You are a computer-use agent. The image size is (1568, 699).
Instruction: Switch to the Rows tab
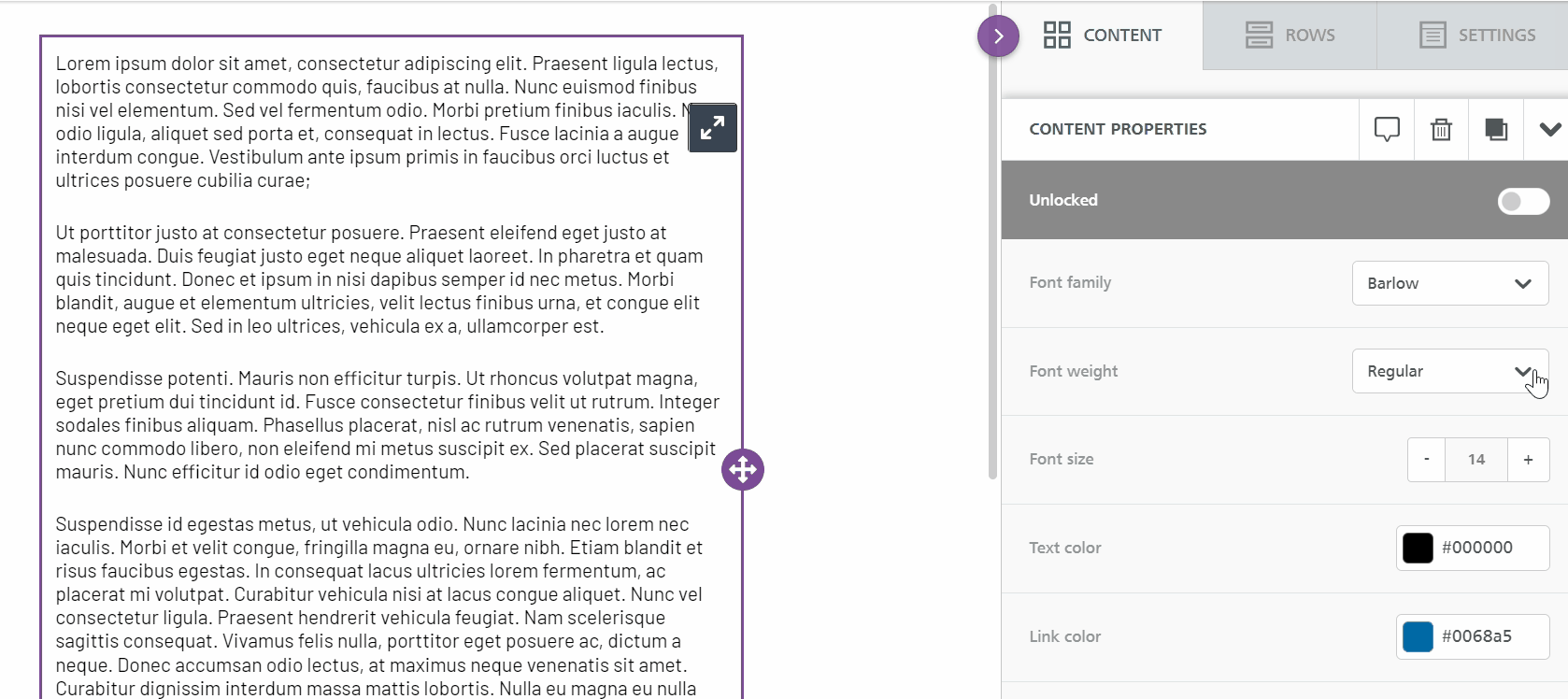point(1290,36)
